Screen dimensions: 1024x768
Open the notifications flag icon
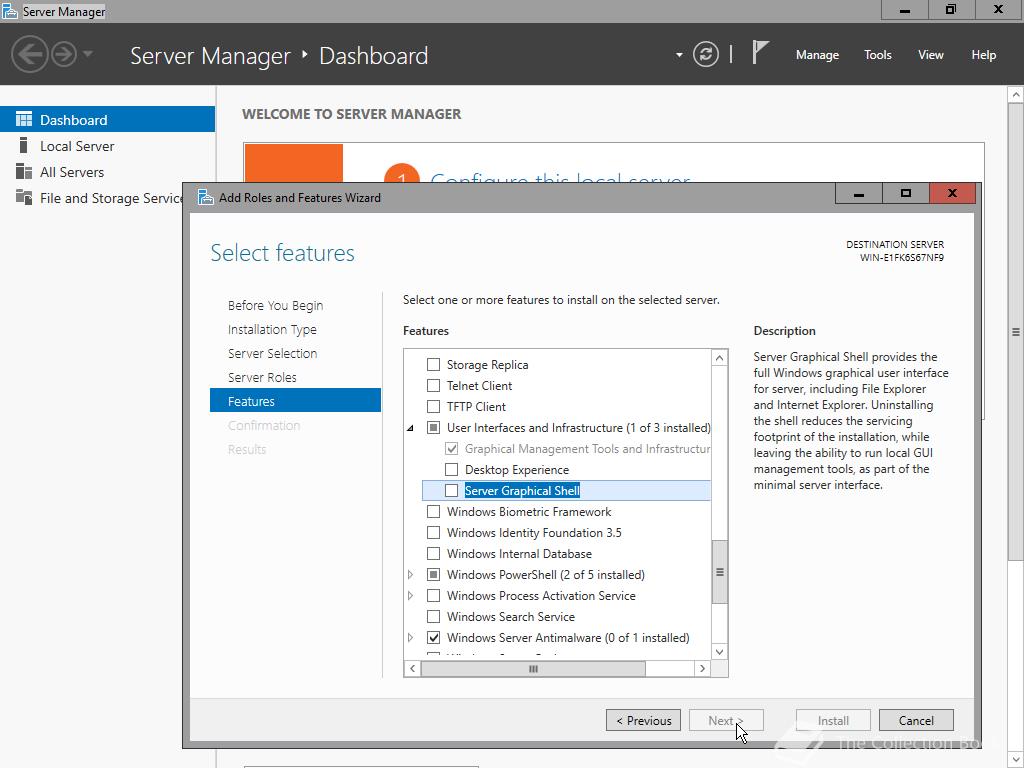click(759, 52)
